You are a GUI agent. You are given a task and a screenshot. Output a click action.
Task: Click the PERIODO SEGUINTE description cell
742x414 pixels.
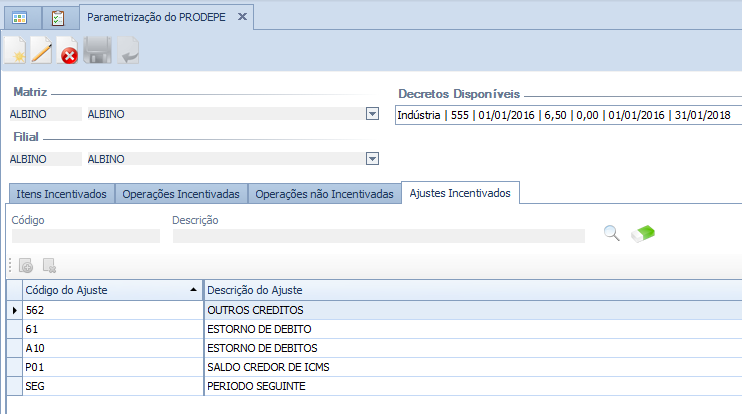pos(473,386)
